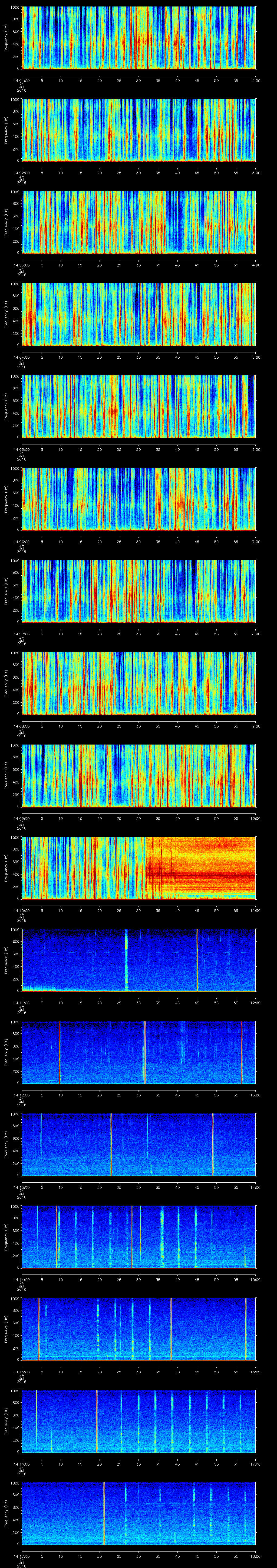Click the 14:16:00 start time label
277x1568 pixels.
(21, 1463)
